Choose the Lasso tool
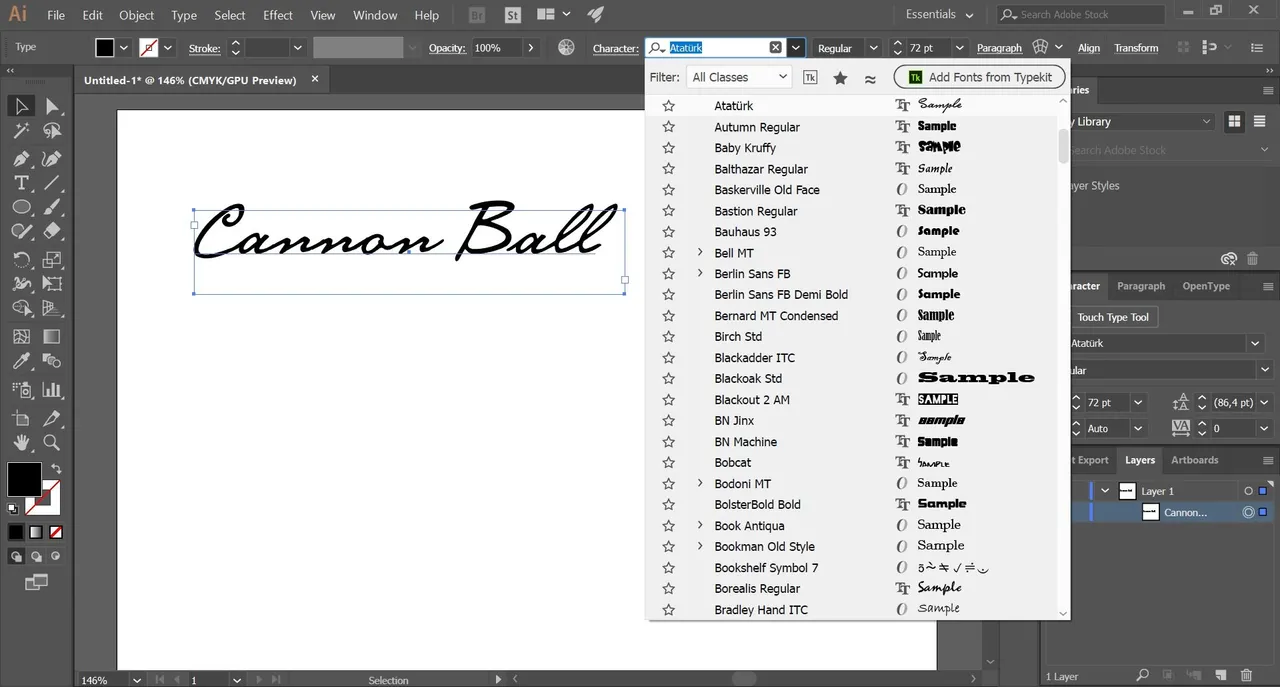 point(52,131)
